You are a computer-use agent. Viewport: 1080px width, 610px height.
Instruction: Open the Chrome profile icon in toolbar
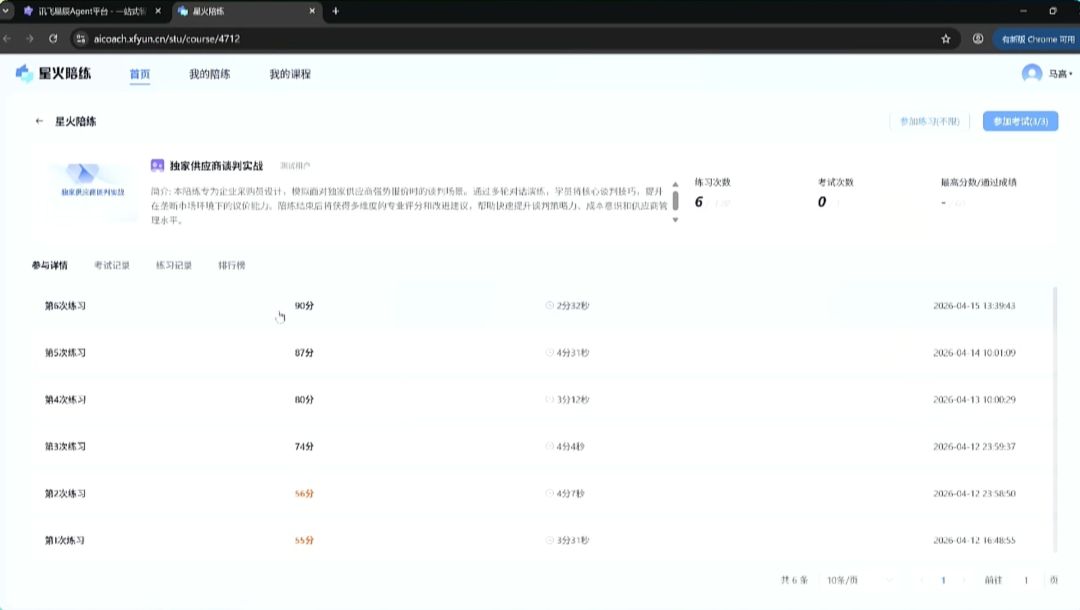[977, 39]
